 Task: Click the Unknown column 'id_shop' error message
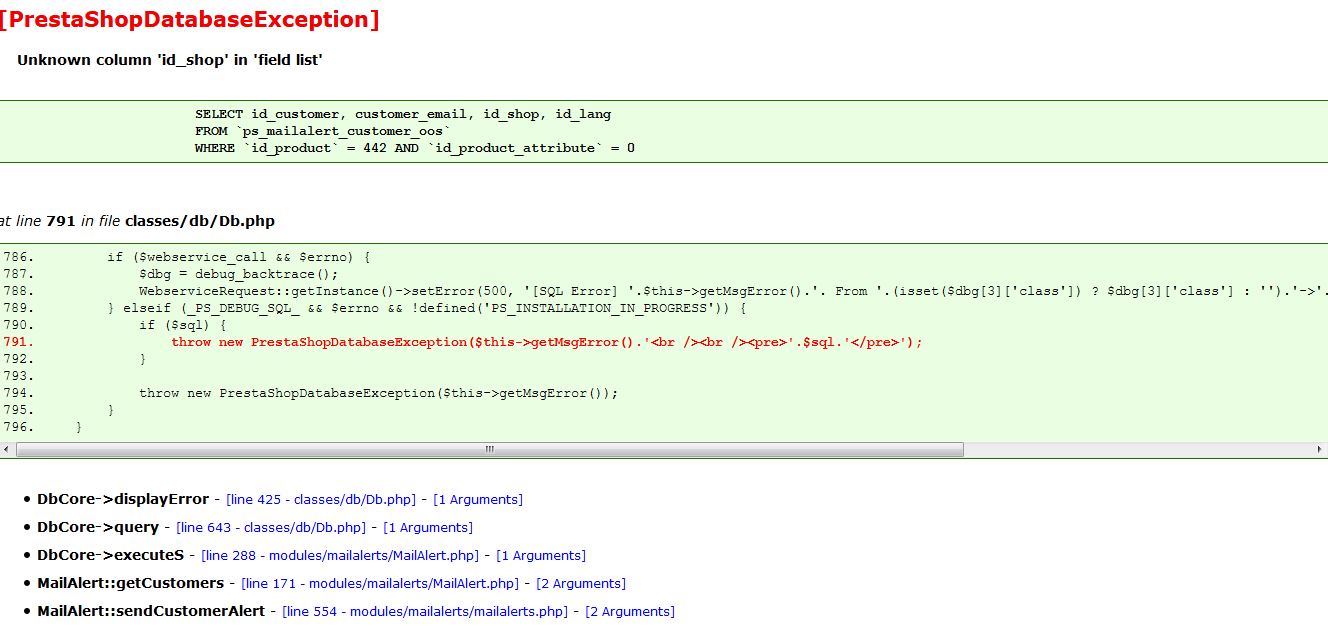point(170,60)
